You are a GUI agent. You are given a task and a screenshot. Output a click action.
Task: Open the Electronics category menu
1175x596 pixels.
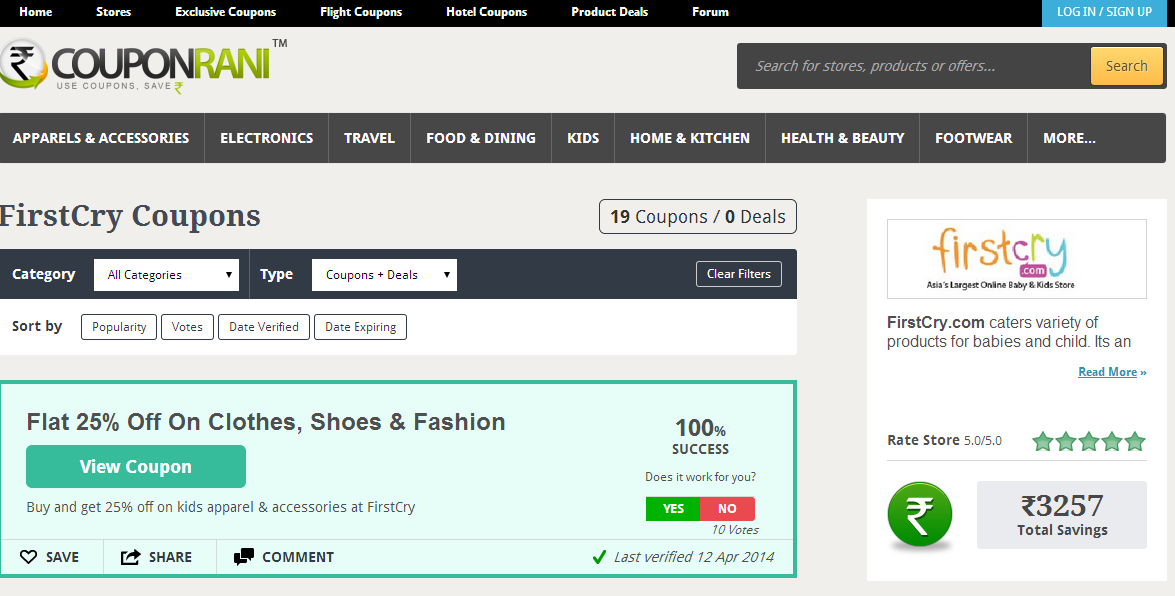click(266, 138)
